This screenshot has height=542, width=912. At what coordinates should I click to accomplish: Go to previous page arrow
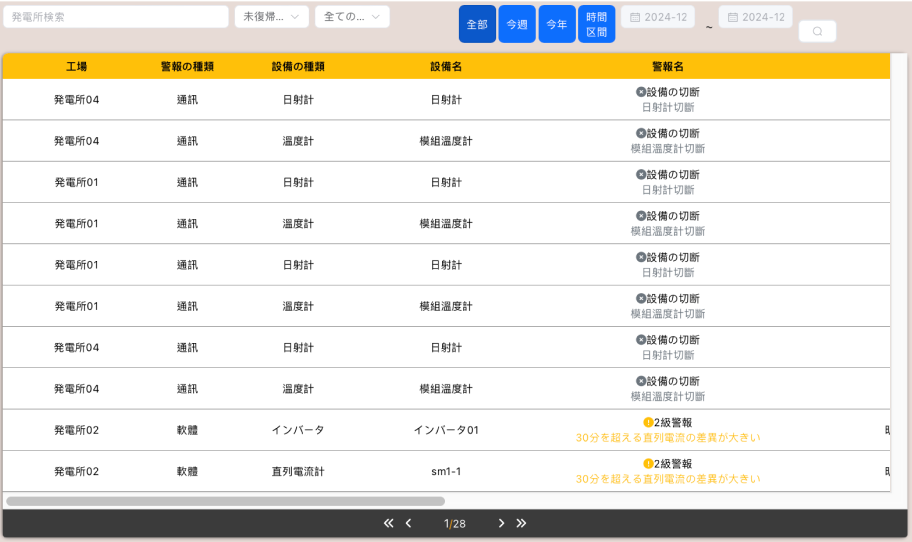(x=408, y=523)
